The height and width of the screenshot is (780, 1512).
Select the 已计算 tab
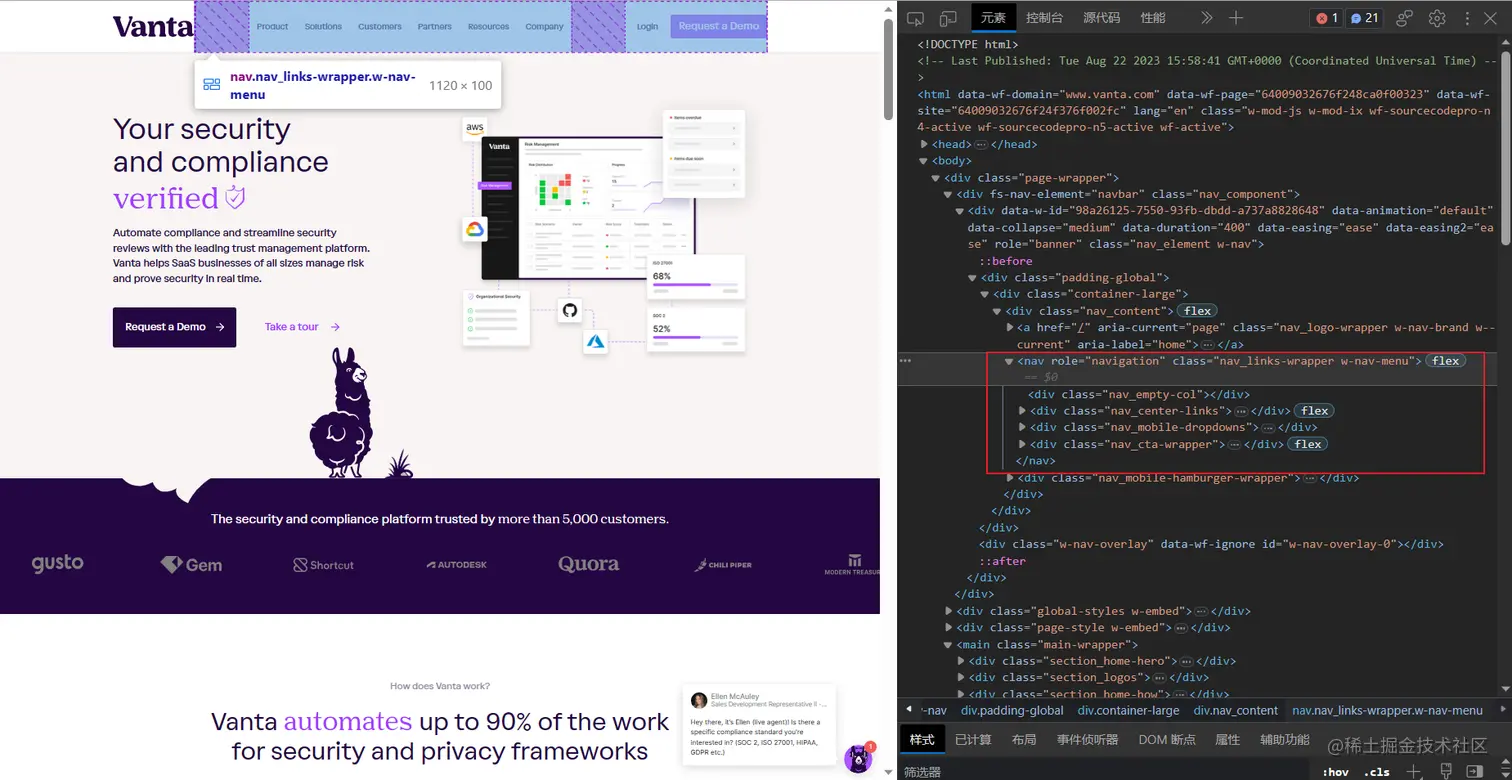(x=973, y=739)
